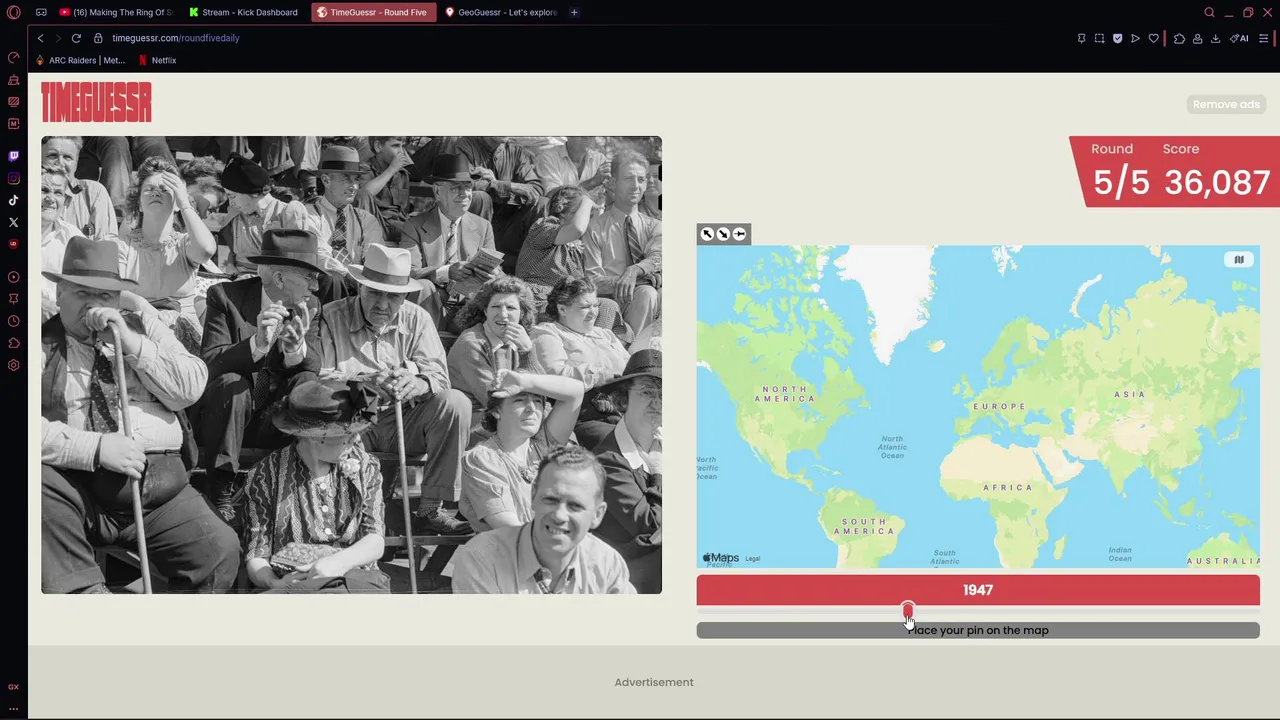Open sidebar settings gear icon

click(13, 365)
